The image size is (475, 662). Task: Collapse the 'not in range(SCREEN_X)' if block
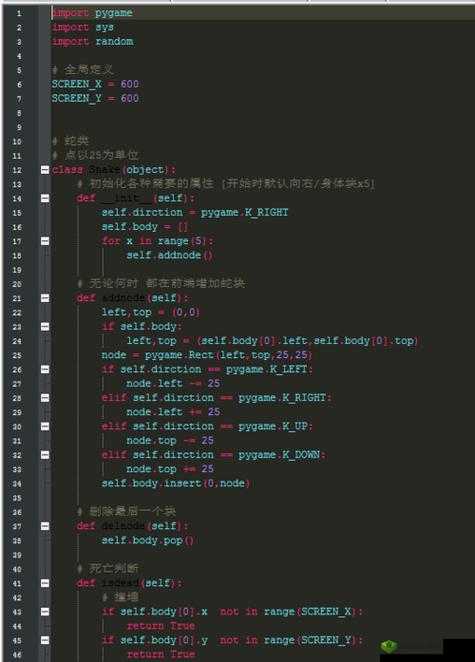[x=45, y=611]
